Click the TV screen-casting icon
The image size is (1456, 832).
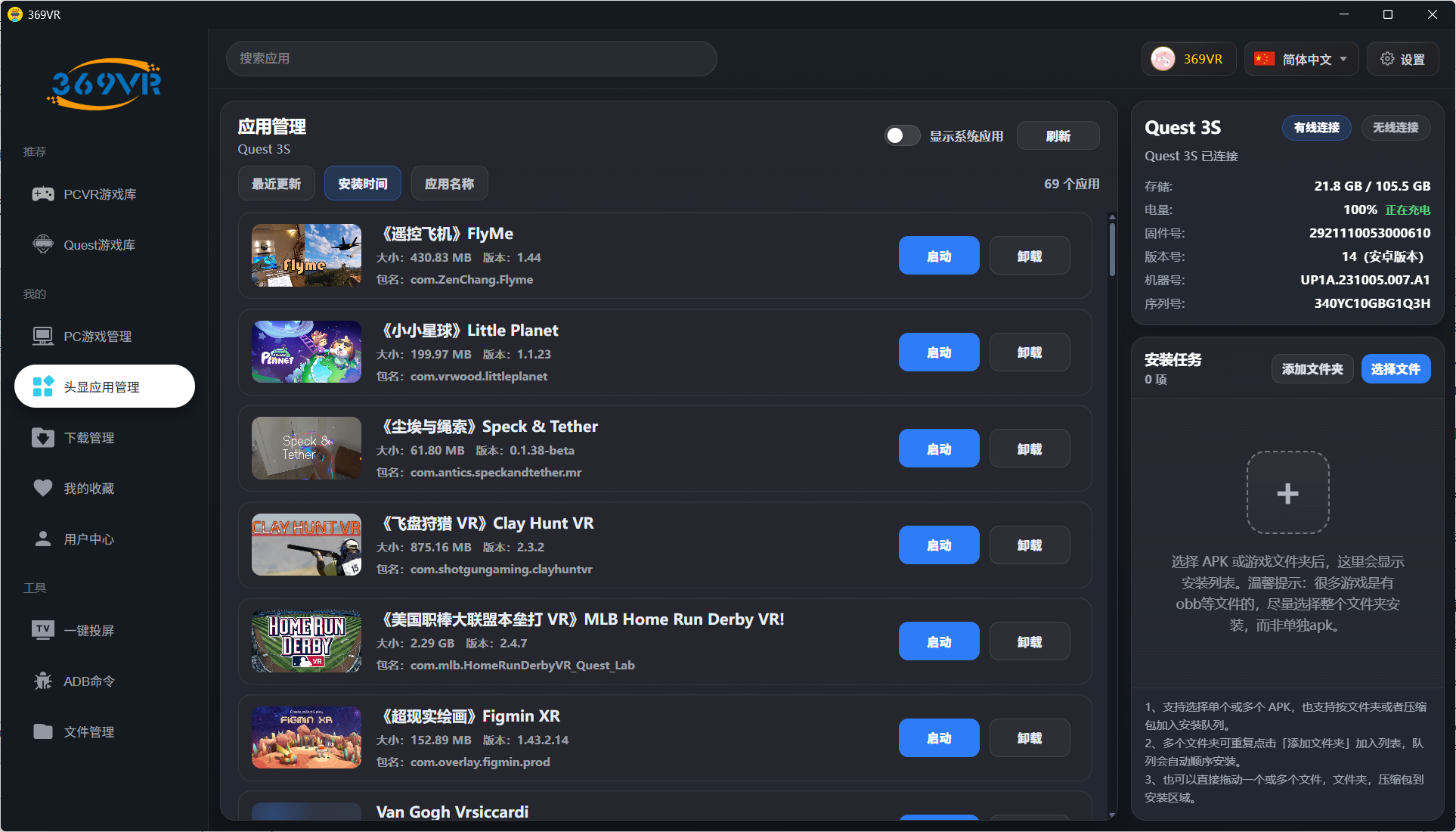click(x=43, y=630)
